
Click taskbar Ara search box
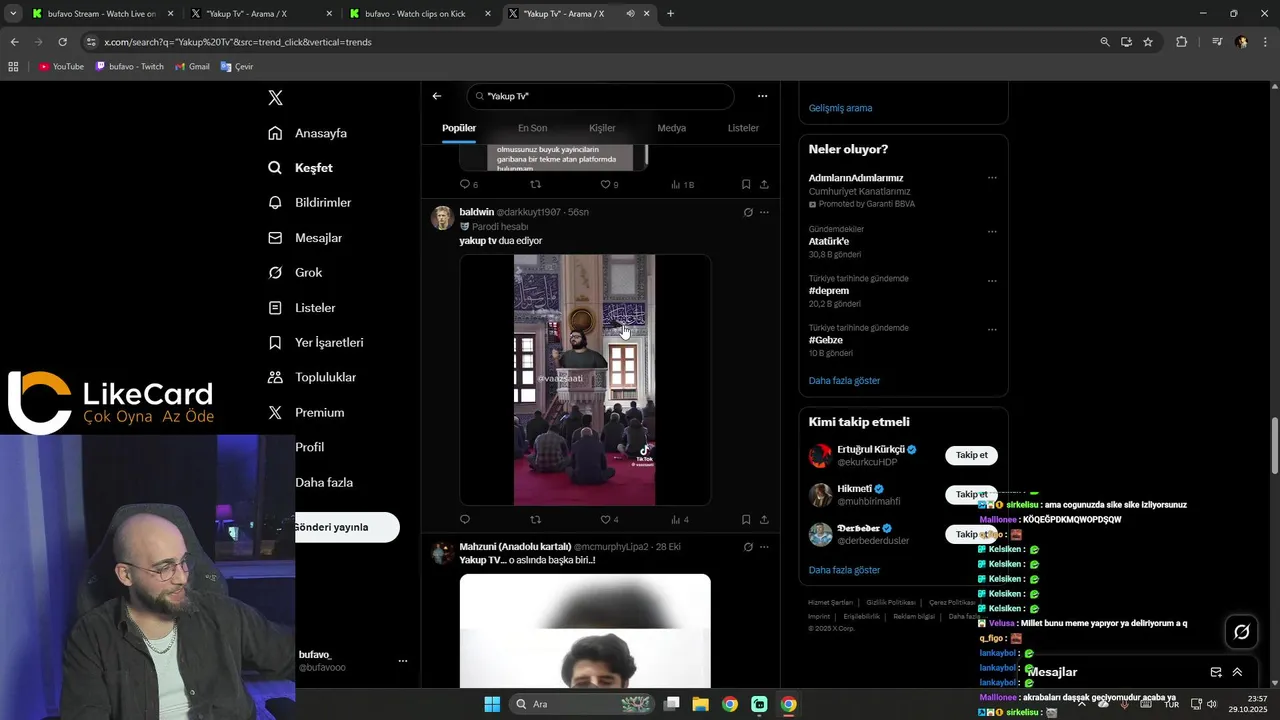(583, 704)
